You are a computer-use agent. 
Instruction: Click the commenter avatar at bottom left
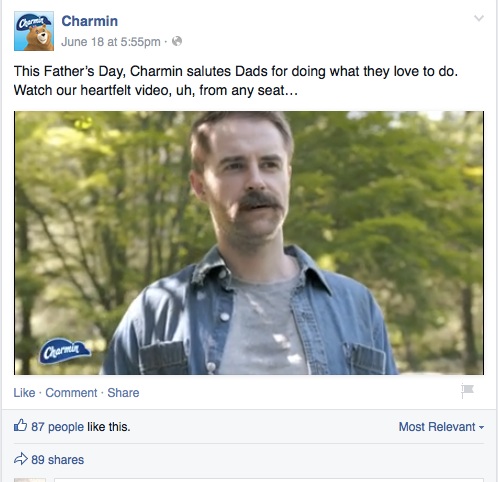pos(30,480)
